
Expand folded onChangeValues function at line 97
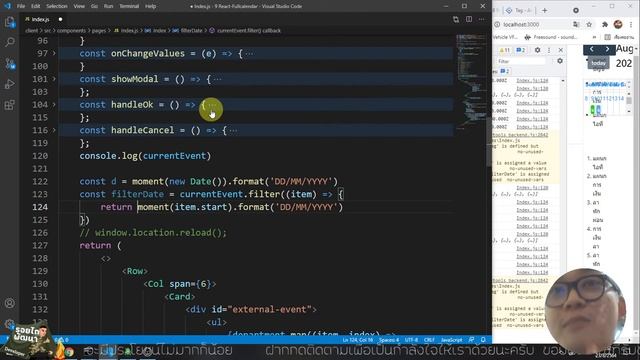point(54,53)
